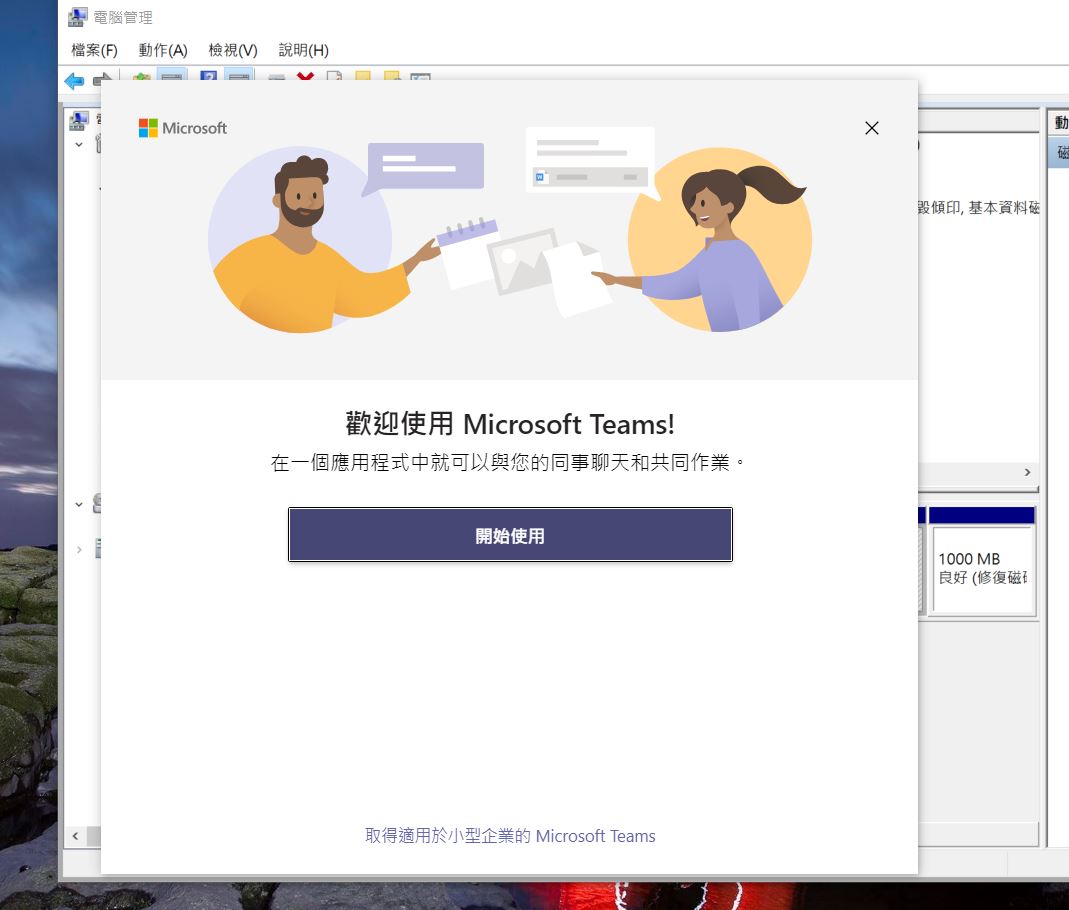Click the red X delete toolbar icon
This screenshot has width=1069, height=910.
point(305,76)
